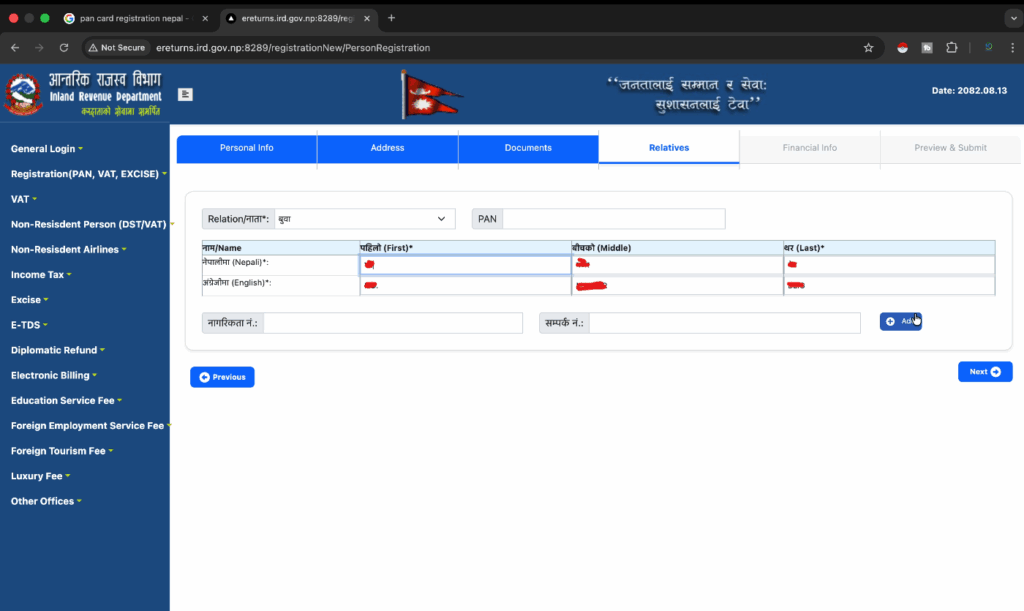Expand the E-TDS sidebar section
The width and height of the screenshot is (1024, 611).
click(x=29, y=325)
